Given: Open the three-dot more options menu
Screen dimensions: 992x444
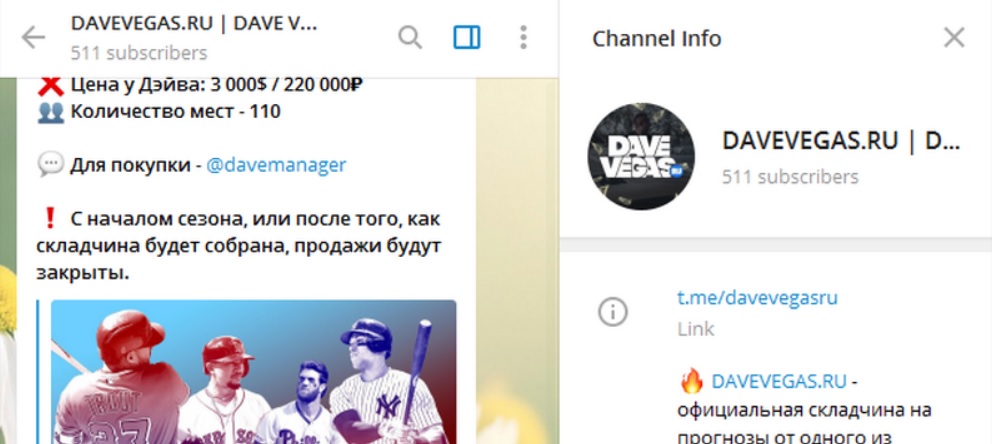Looking at the screenshot, I should coord(523,38).
